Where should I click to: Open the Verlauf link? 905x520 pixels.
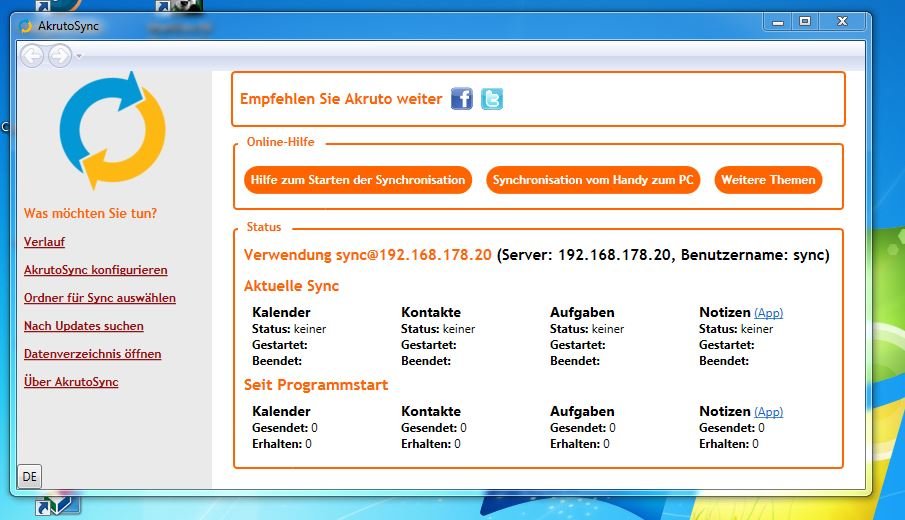click(44, 242)
